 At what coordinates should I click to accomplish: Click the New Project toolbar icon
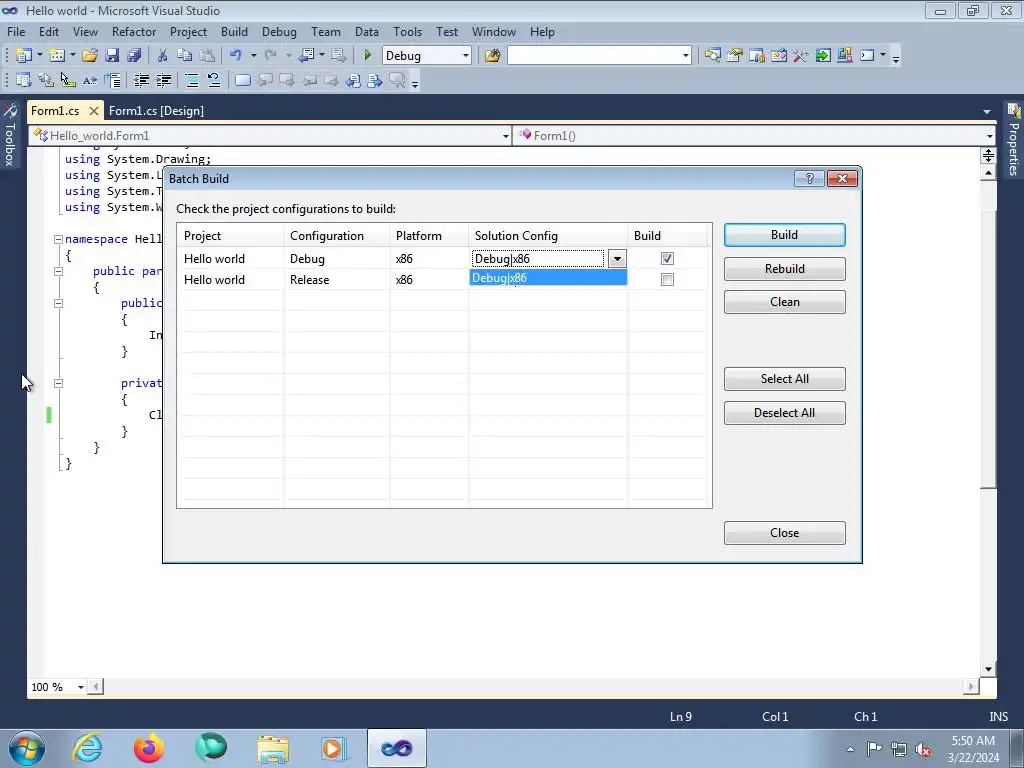click(24, 56)
